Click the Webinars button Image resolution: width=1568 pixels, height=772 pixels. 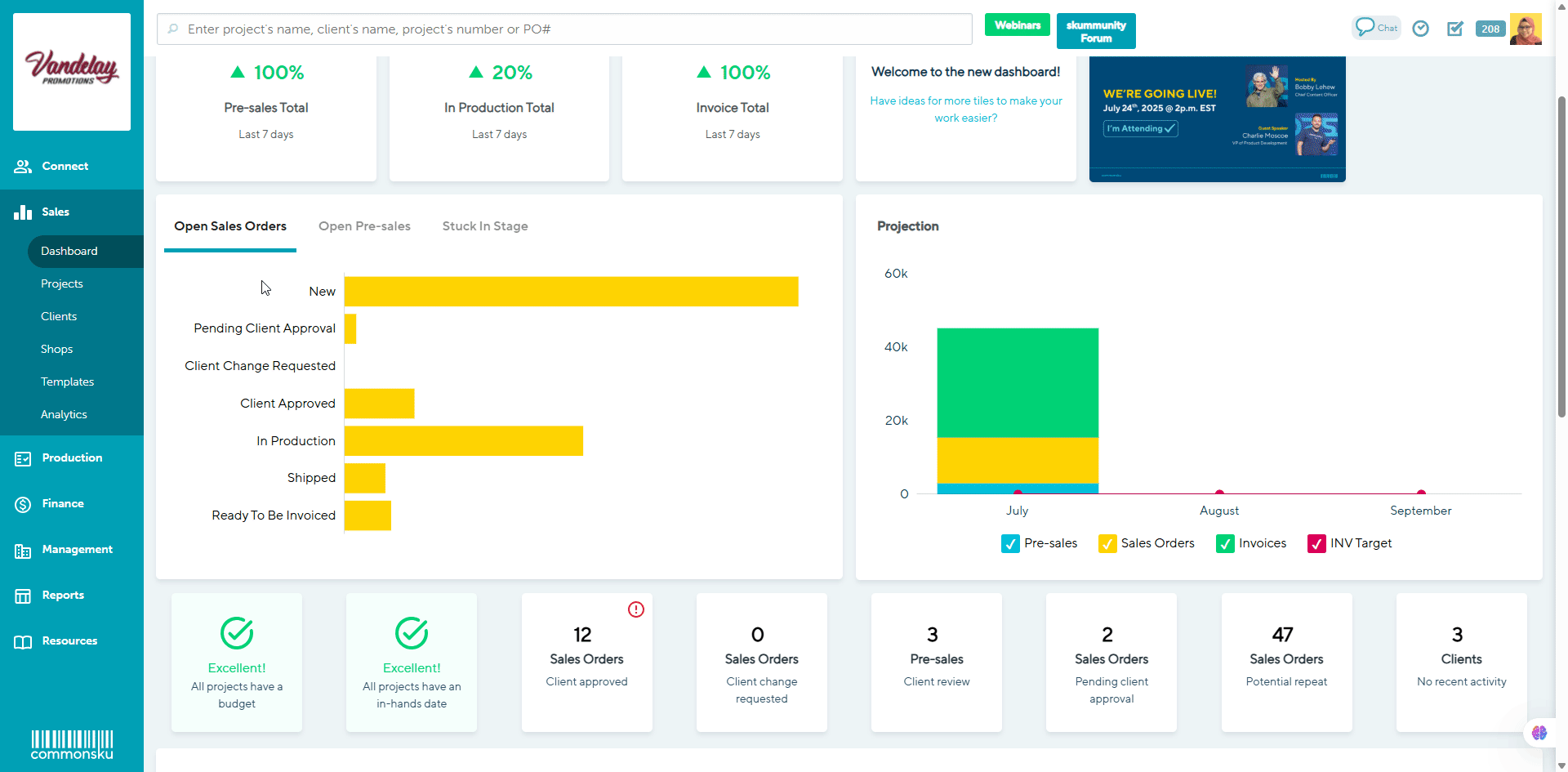(x=1017, y=25)
